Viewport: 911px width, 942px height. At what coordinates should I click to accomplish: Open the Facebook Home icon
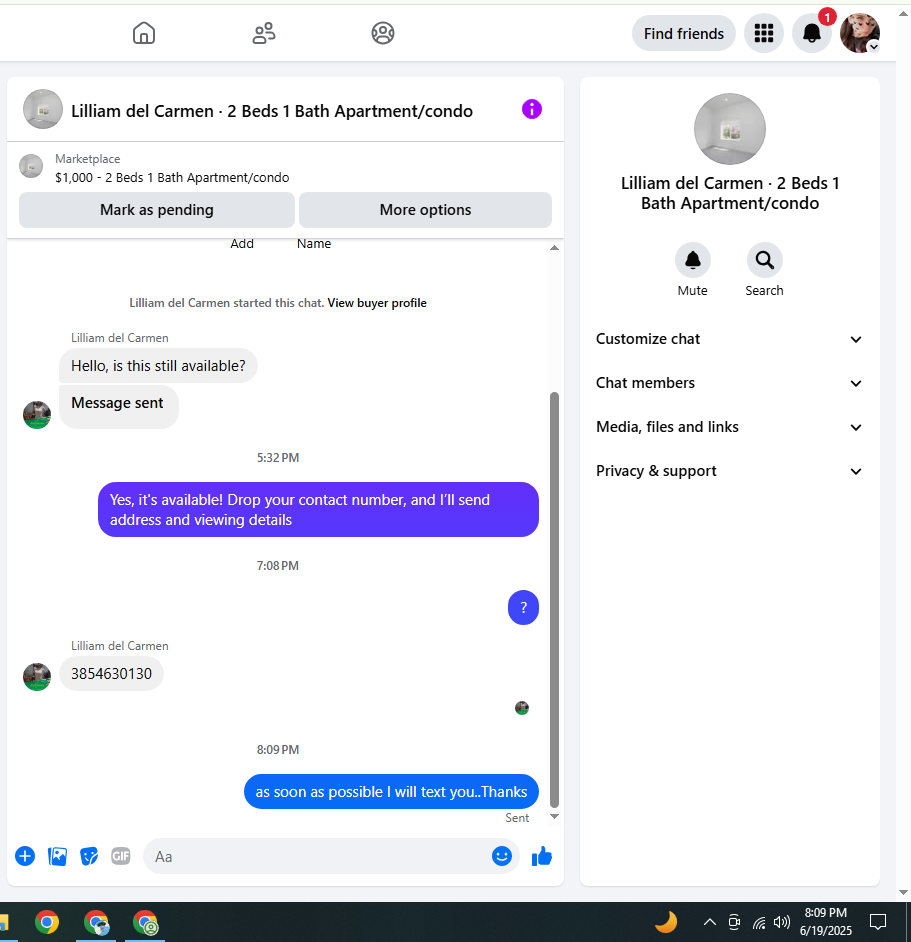click(x=144, y=33)
